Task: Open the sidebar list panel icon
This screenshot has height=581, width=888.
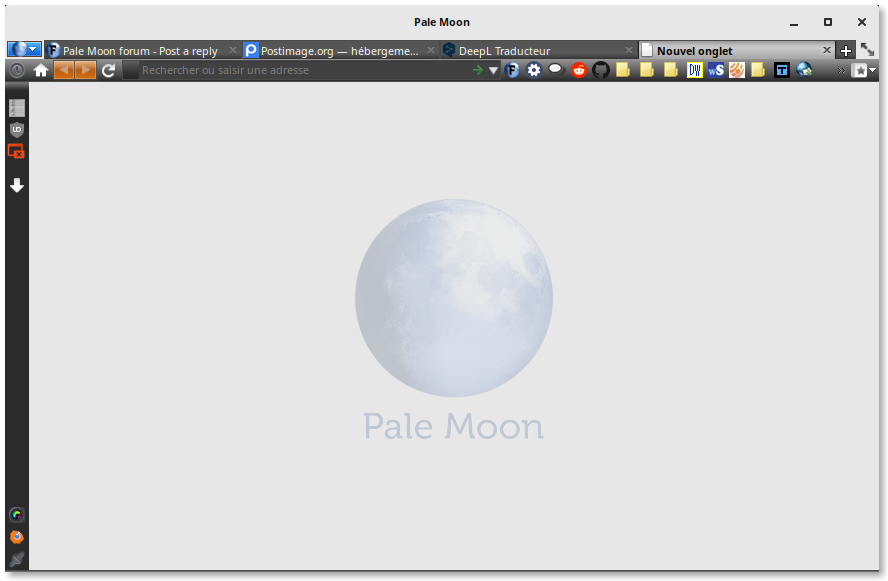Action: (x=17, y=108)
